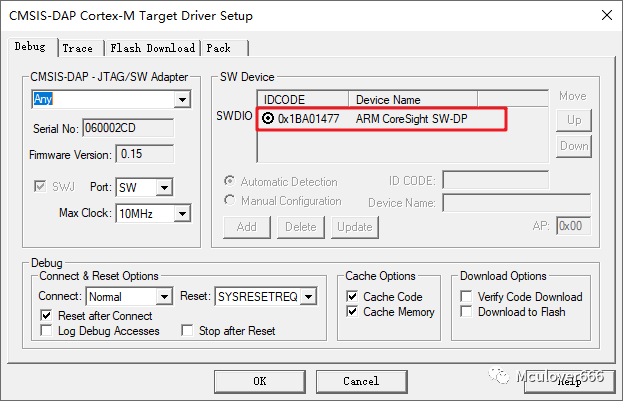Toggle the SWJ checkbox
Image resolution: width=623 pixels, height=401 pixels.
[x=40, y=186]
